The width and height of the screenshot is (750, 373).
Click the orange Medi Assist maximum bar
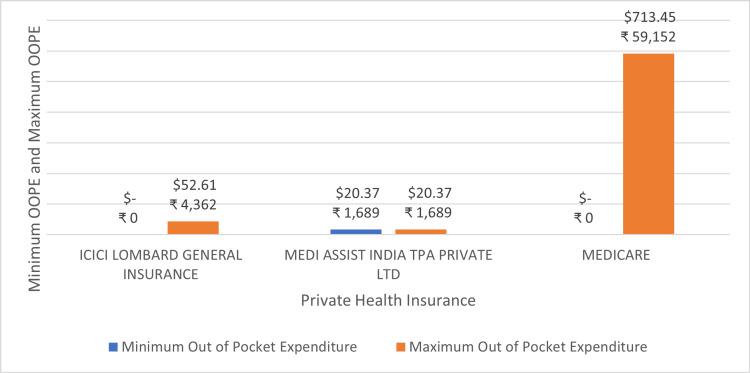420,232
